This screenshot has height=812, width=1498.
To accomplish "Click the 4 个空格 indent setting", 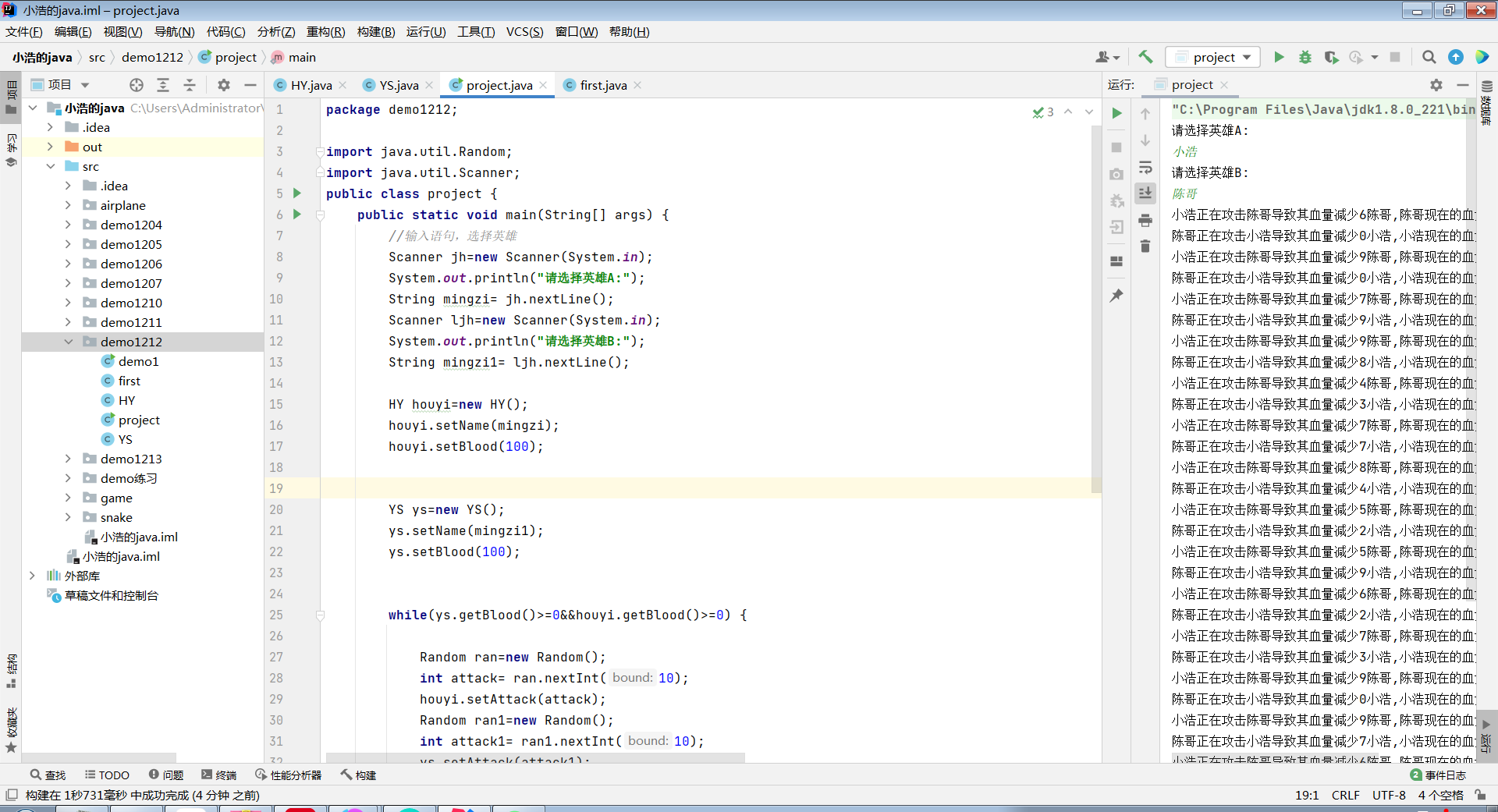I will 1440,795.
